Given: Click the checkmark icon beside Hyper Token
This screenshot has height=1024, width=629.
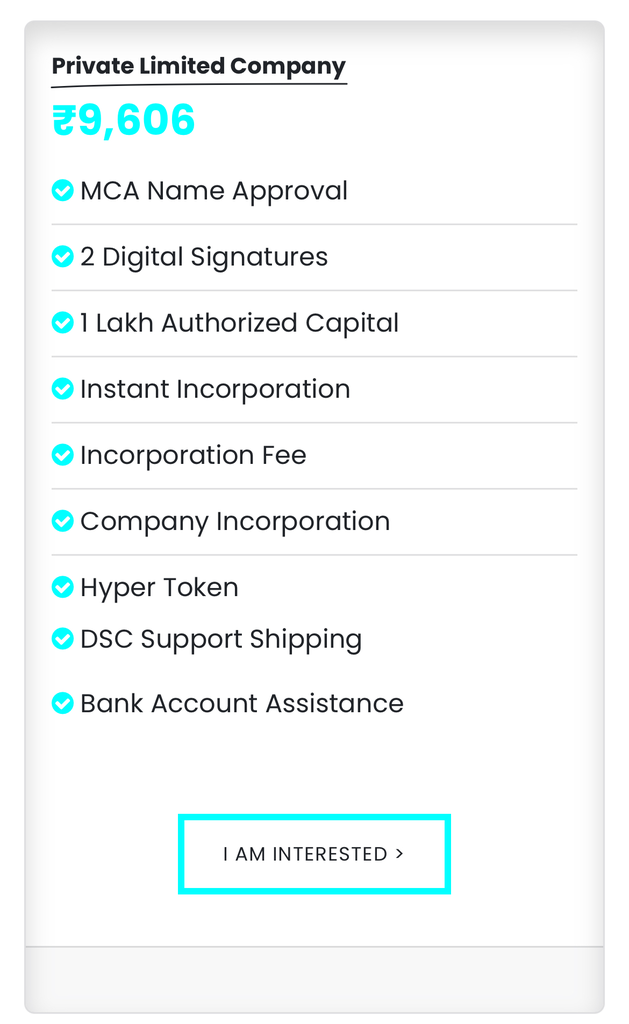Looking at the screenshot, I should pos(62,587).
